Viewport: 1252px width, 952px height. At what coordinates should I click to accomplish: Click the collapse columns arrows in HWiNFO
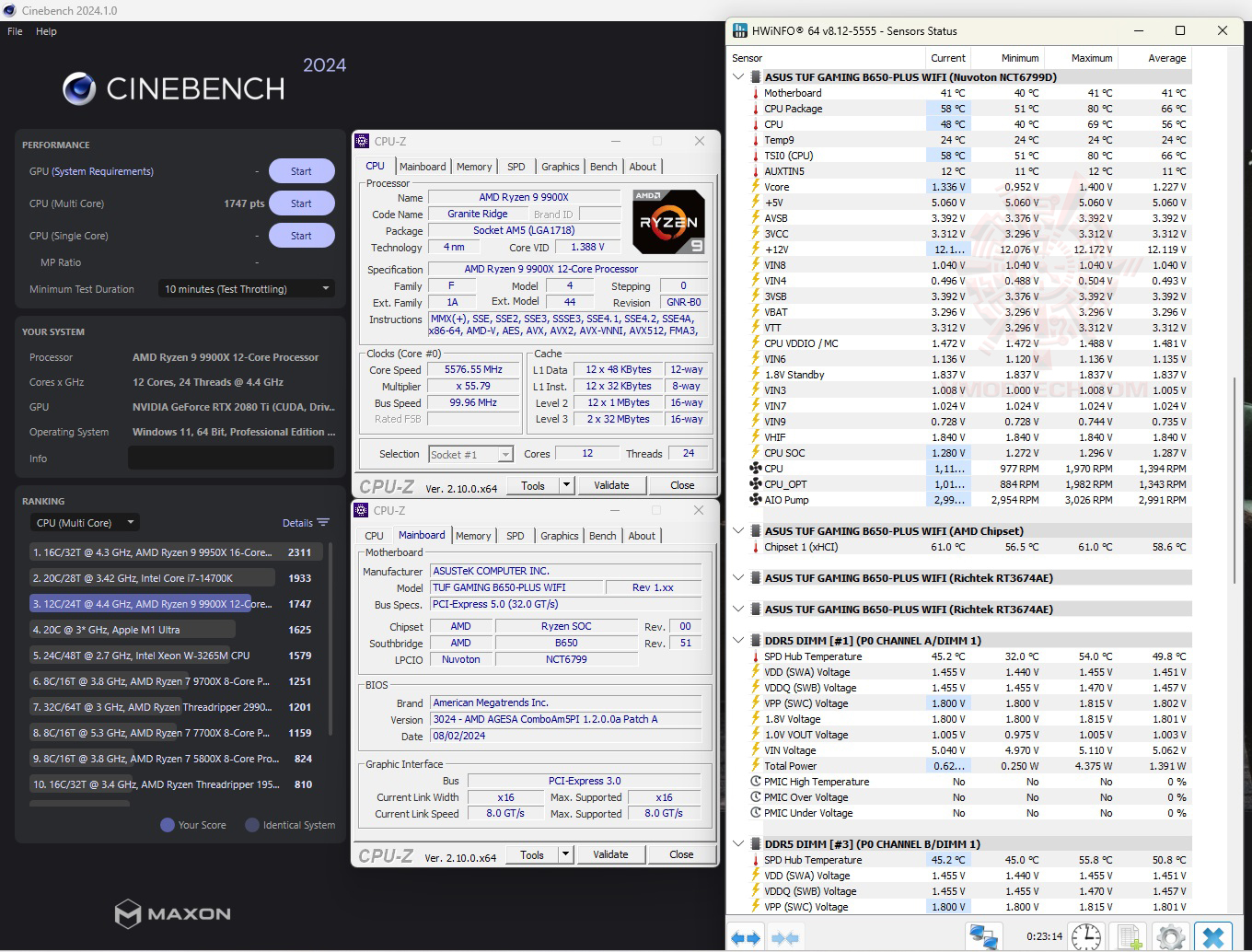(785, 937)
